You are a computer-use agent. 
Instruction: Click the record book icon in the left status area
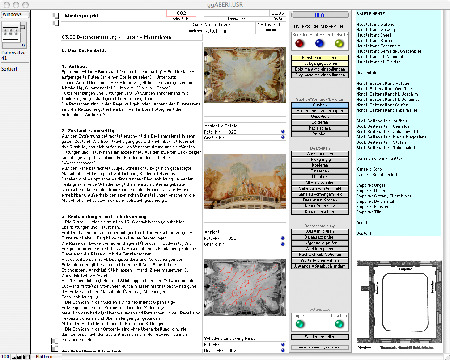[11, 33]
